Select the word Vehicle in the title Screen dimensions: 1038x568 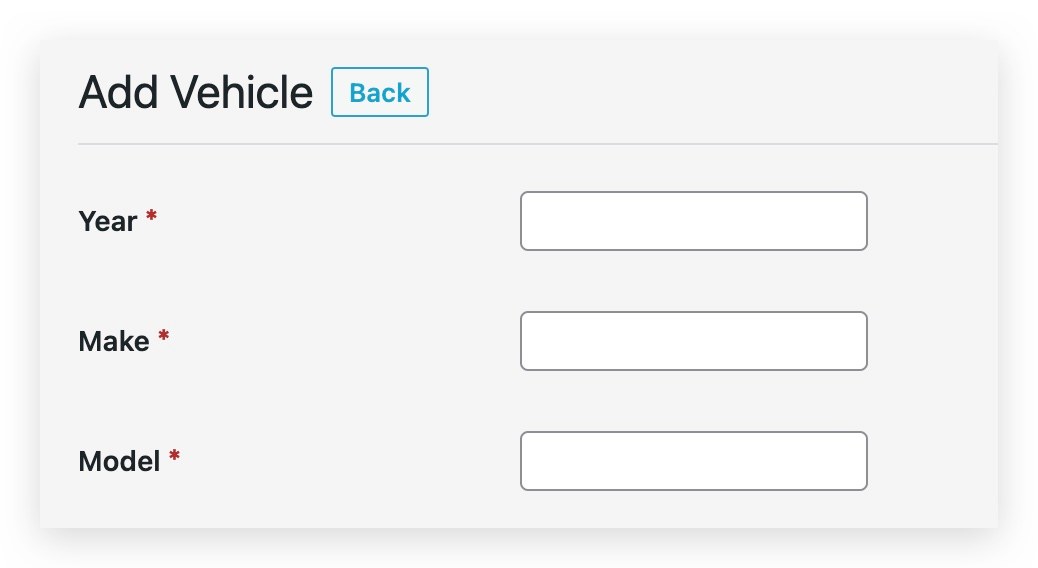coord(242,92)
